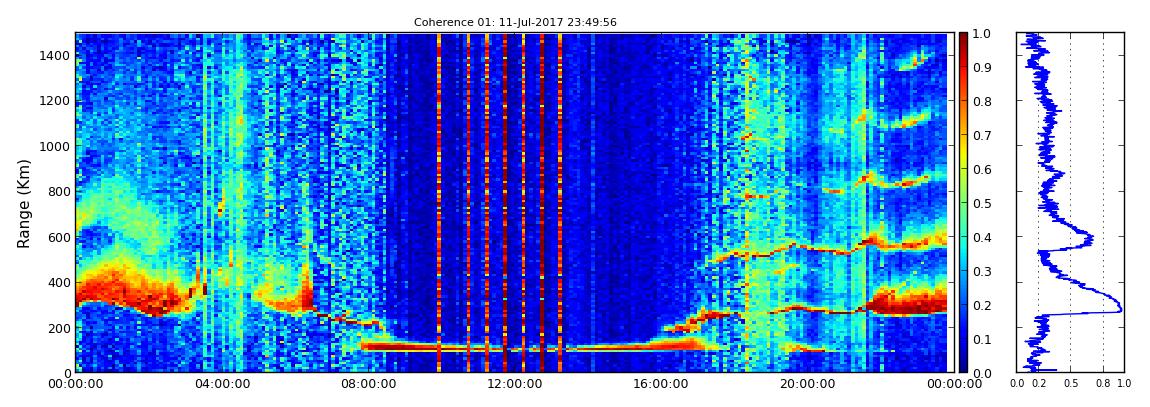This screenshot has height=407, width=1150.
Task: Click the 400 tick label on the range axis
Action: [59, 282]
